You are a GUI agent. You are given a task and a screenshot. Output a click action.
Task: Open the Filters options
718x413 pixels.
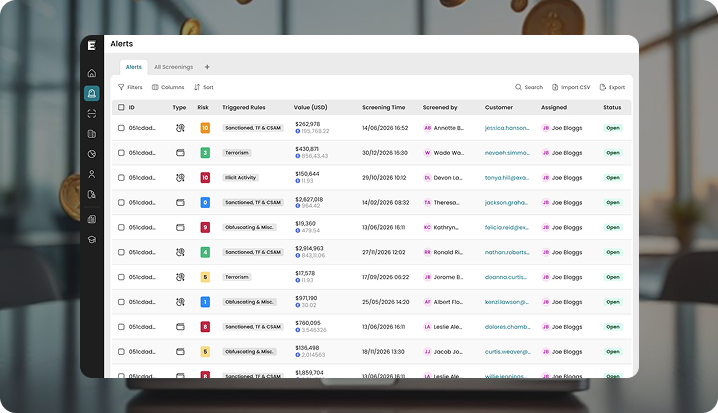click(x=130, y=87)
